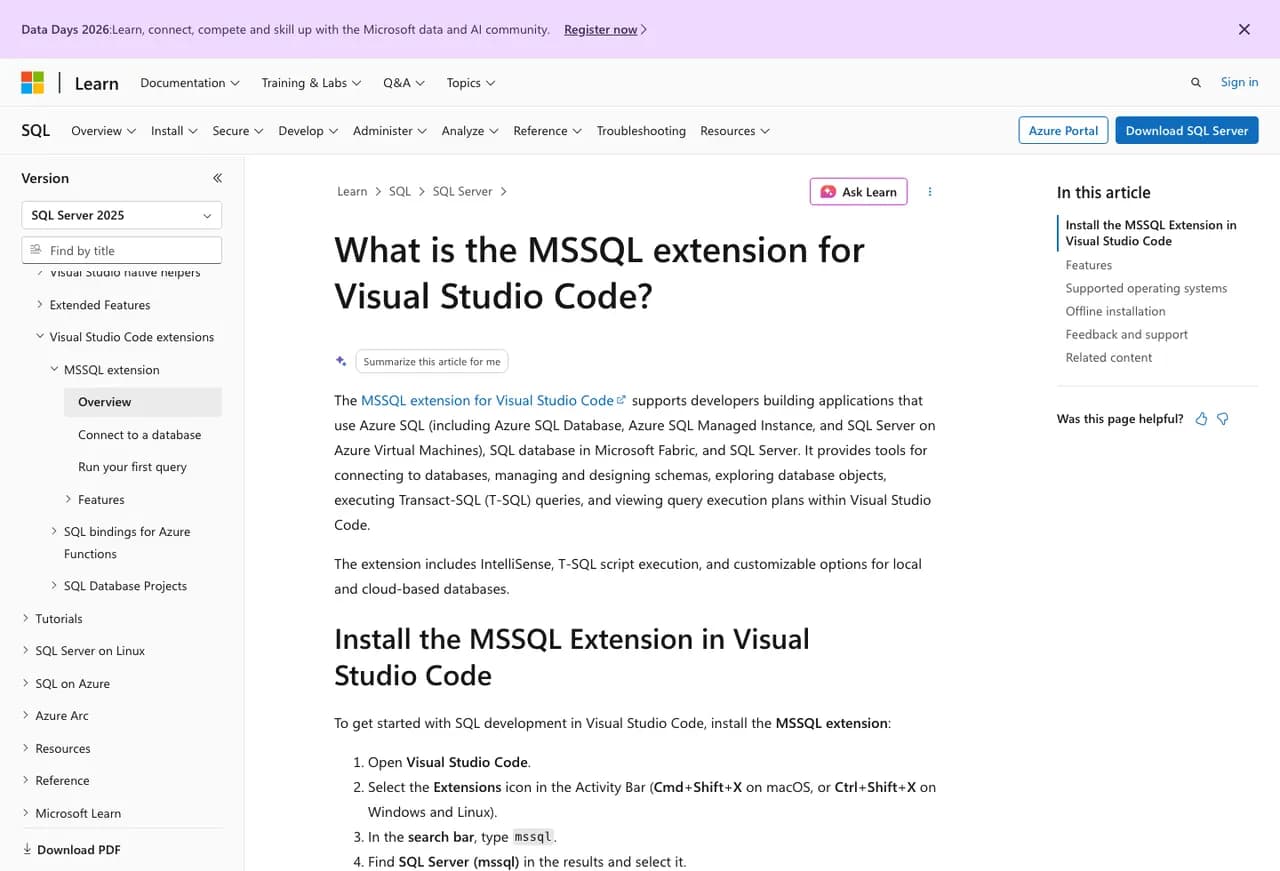
Task: Jump to Install the MSSQL Extension section
Action: click(1151, 233)
